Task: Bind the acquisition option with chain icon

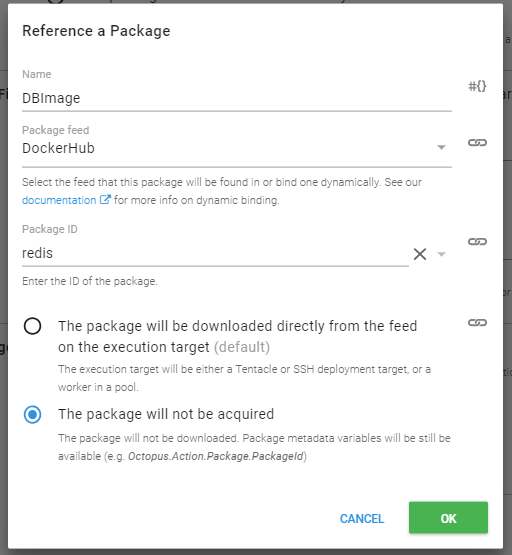Action: (x=477, y=323)
